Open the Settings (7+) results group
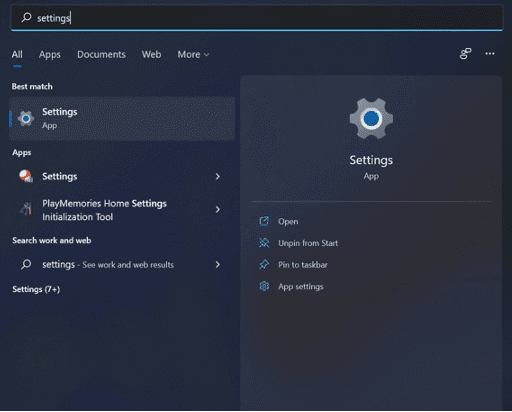Image resolution: width=512 pixels, height=412 pixels. 36,289
